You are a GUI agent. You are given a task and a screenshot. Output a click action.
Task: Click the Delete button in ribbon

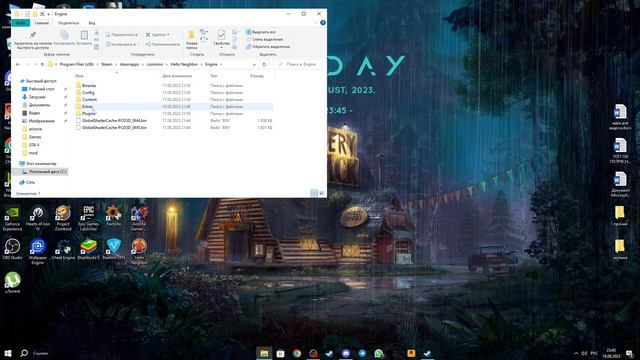tap(158, 35)
